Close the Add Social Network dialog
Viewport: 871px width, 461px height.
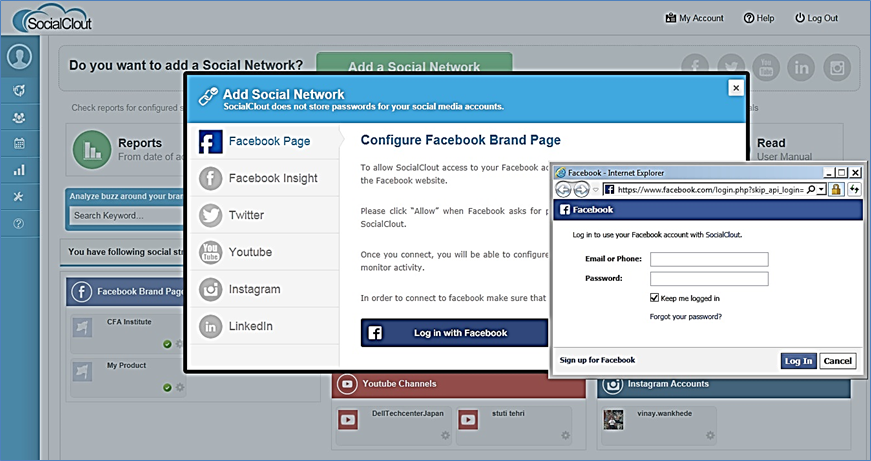coord(735,88)
